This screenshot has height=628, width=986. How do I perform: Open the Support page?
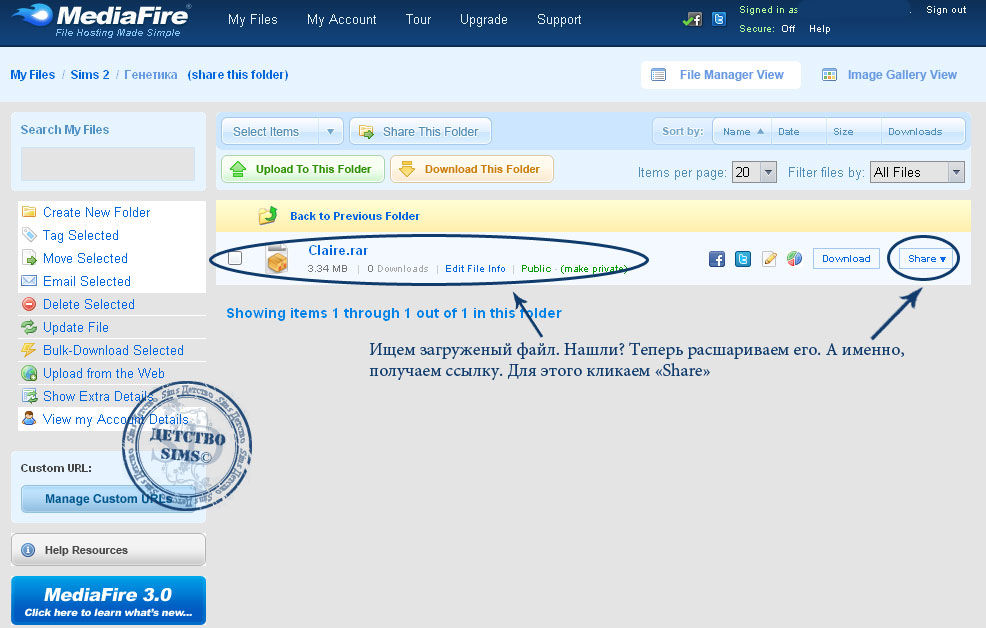tap(559, 19)
